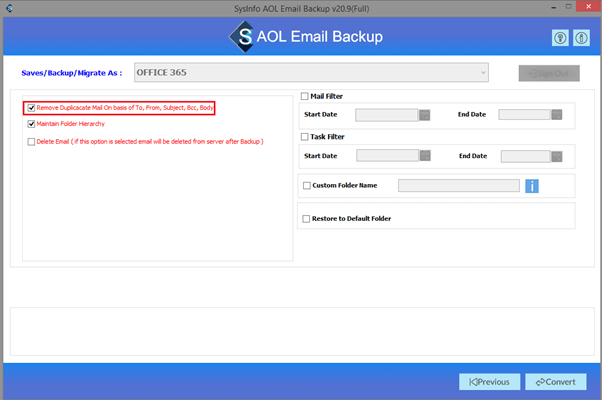The image size is (602, 400).
Task: Check the Custom Folder Name option
Action: (x=306, y=185)
